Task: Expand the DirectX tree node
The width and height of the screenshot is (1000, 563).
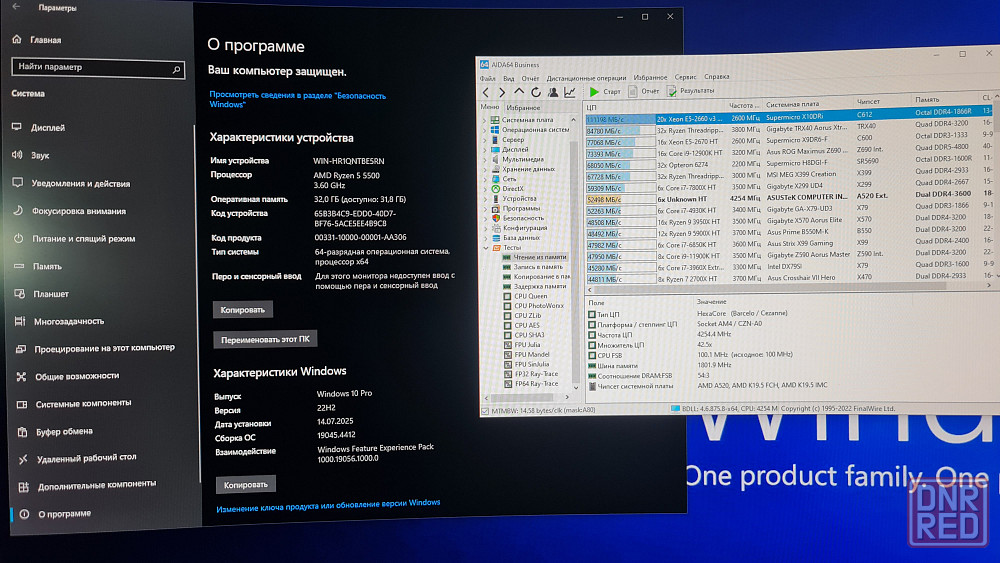Action: click(x=484, y=189)
